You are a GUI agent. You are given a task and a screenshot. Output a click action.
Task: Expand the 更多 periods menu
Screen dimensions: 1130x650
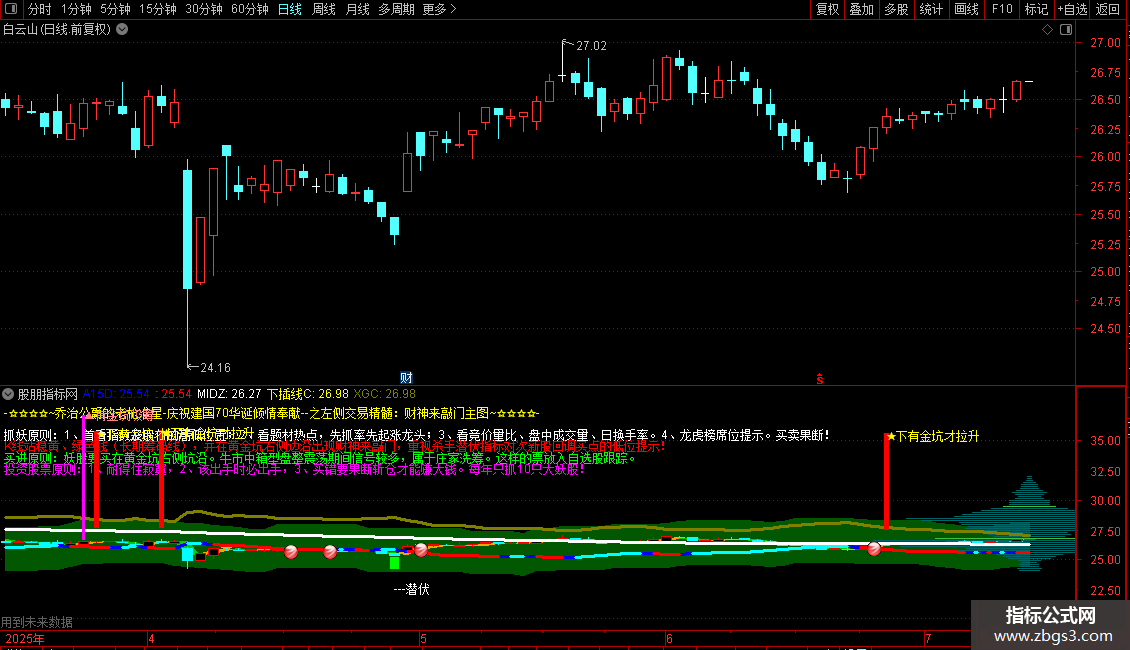(x=440, y=9)
